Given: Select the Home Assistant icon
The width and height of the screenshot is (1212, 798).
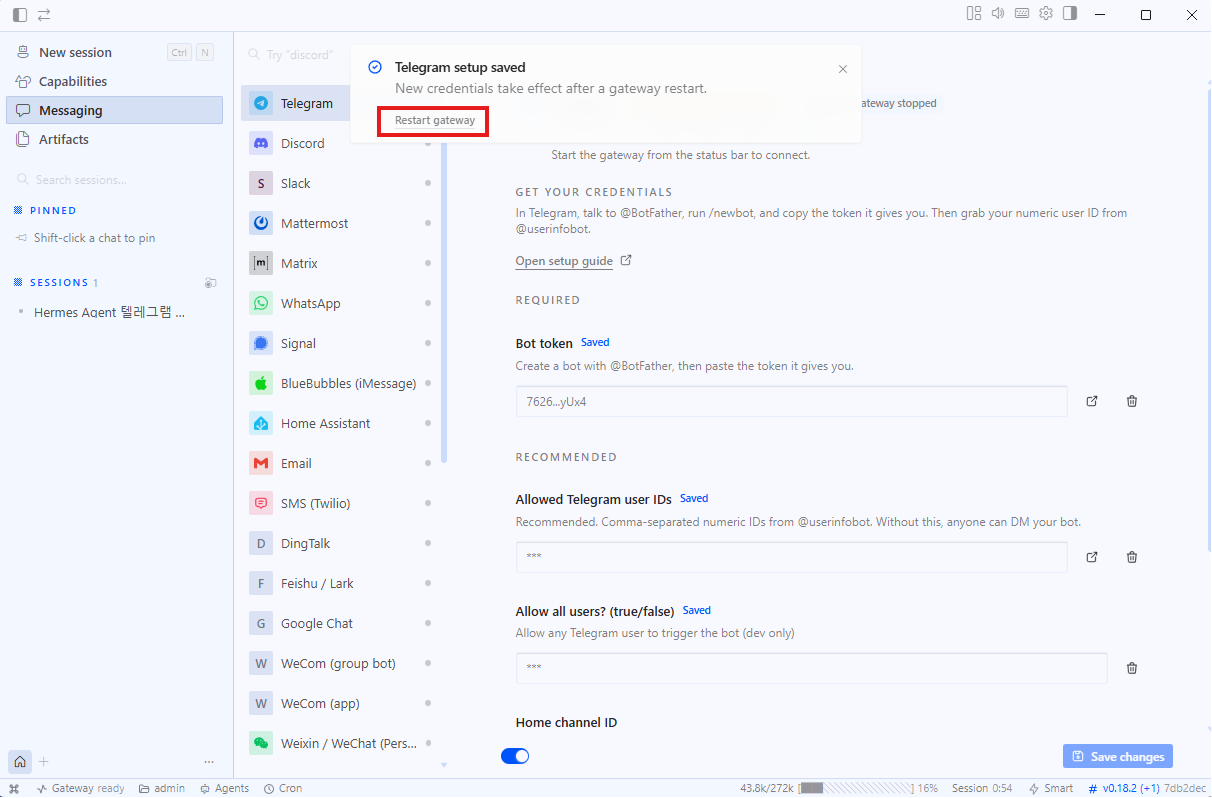Looking at the screenshot, I should pos(261,423).
